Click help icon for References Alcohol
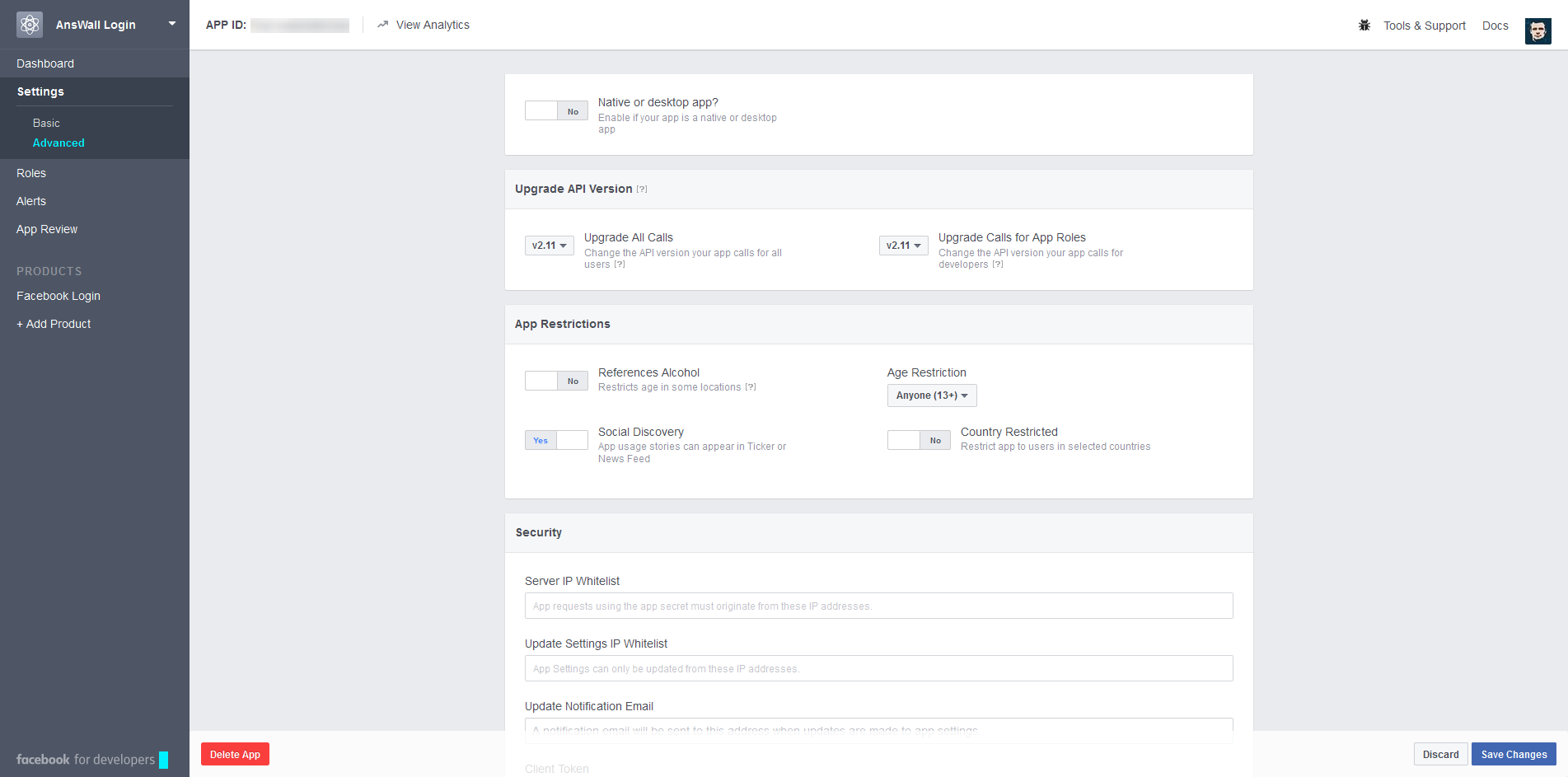 751,387
